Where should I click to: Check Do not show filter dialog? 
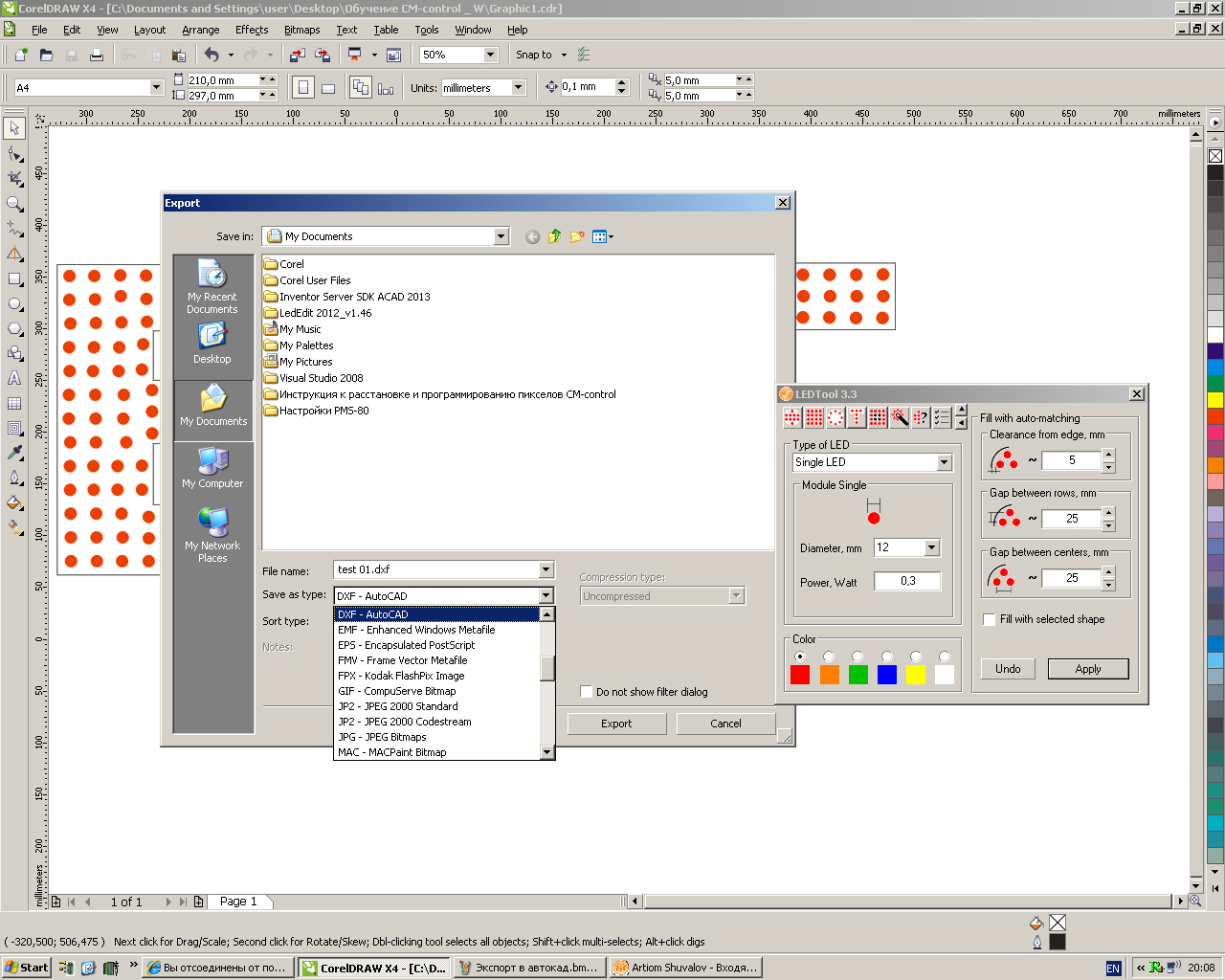(587, 692)
